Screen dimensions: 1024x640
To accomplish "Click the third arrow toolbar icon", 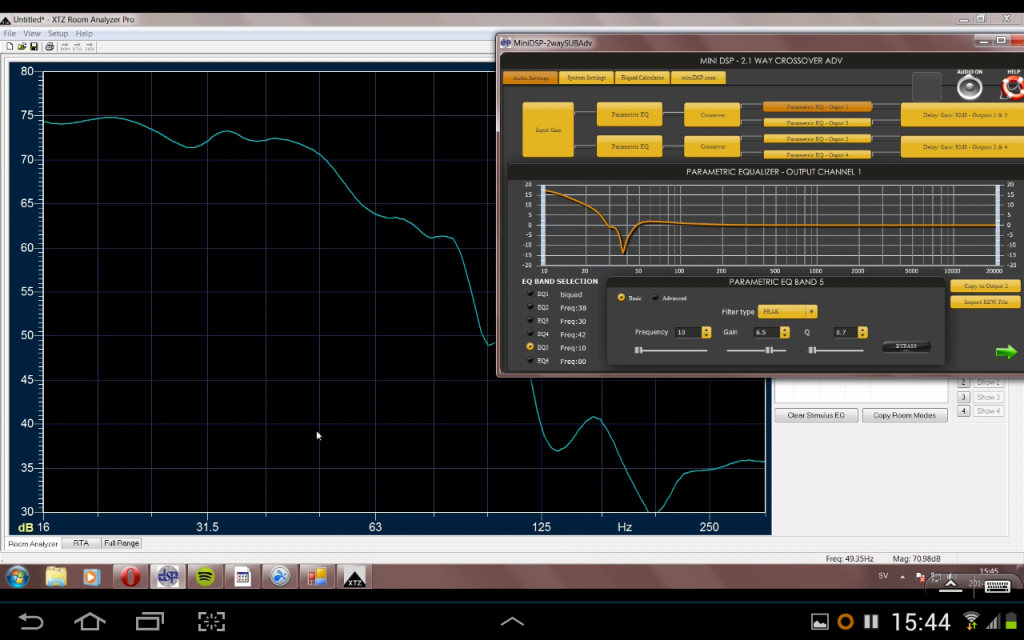I will point(89,47).
